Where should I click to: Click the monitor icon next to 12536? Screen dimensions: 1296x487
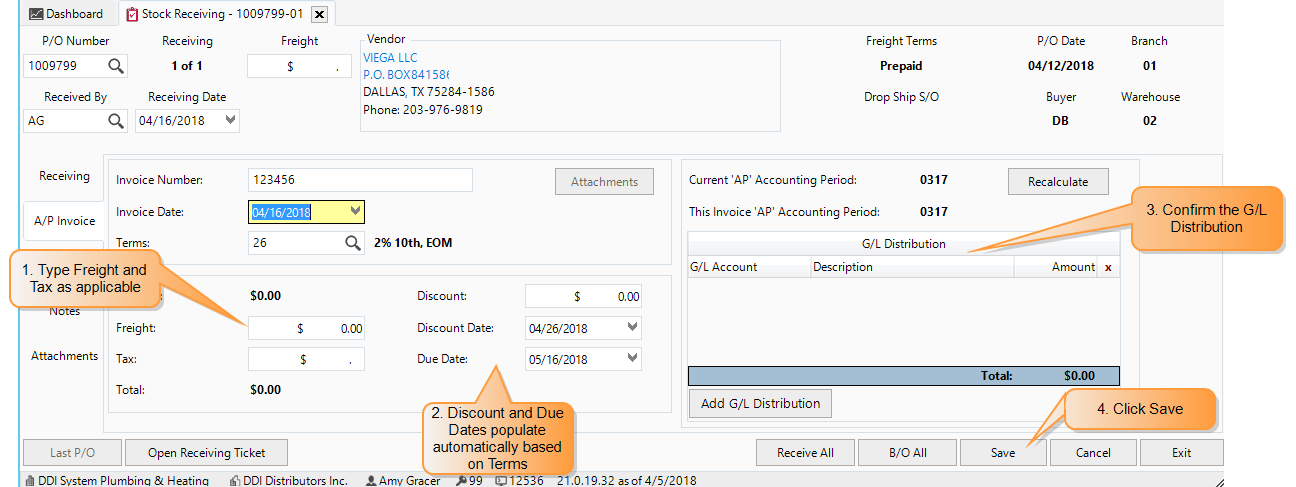501,481
